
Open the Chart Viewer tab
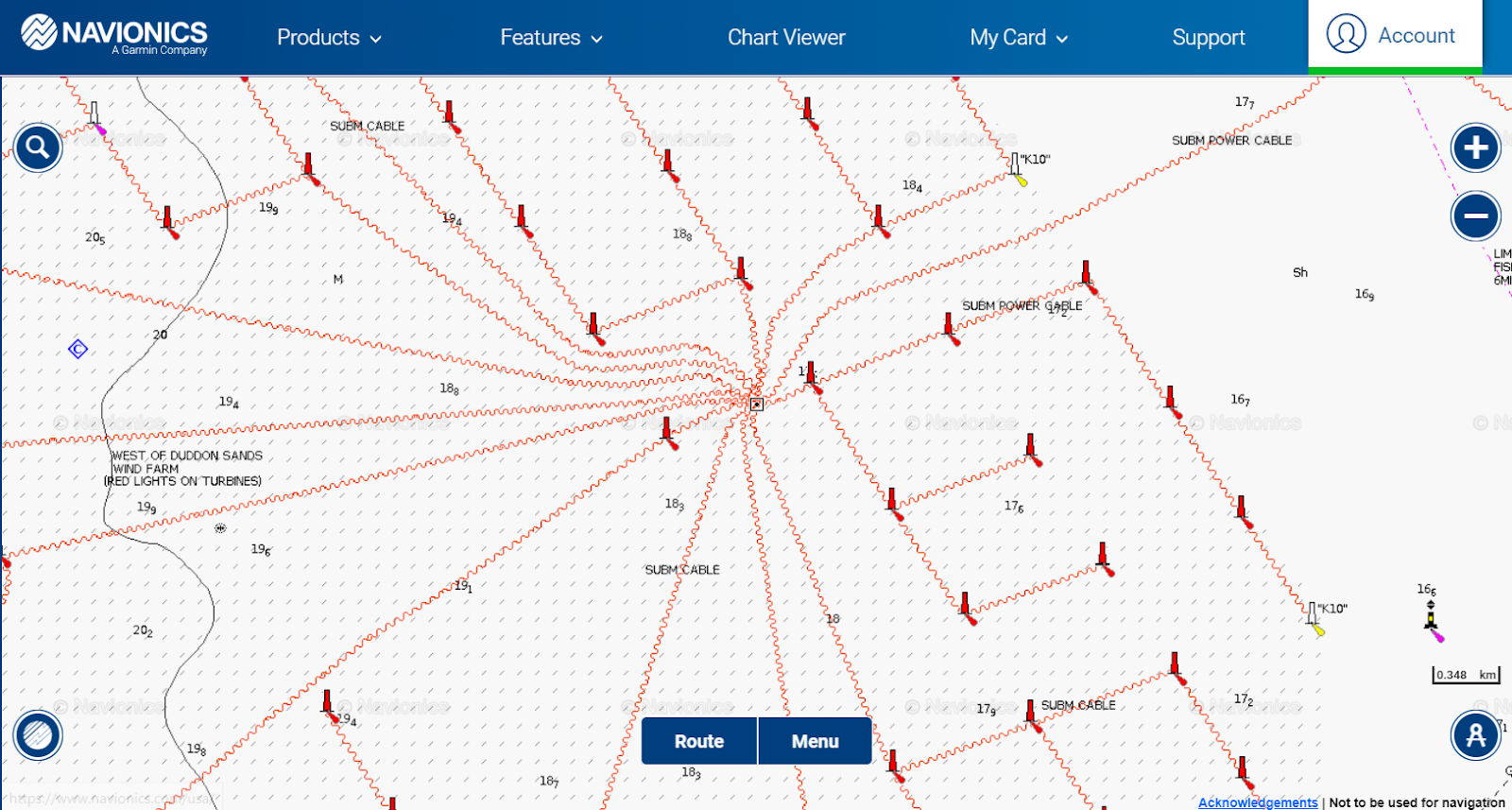[786, 38]
